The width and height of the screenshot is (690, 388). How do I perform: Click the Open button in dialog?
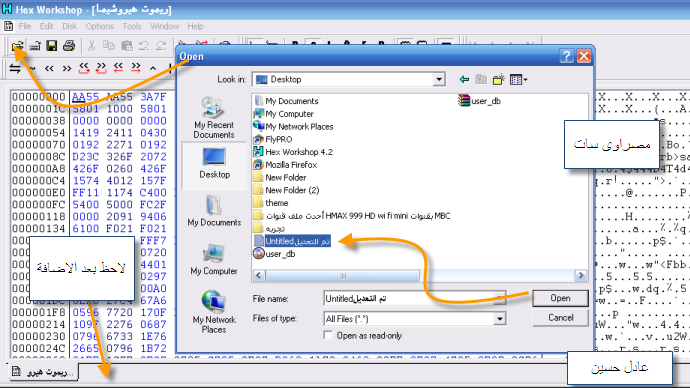pos(560,298)
